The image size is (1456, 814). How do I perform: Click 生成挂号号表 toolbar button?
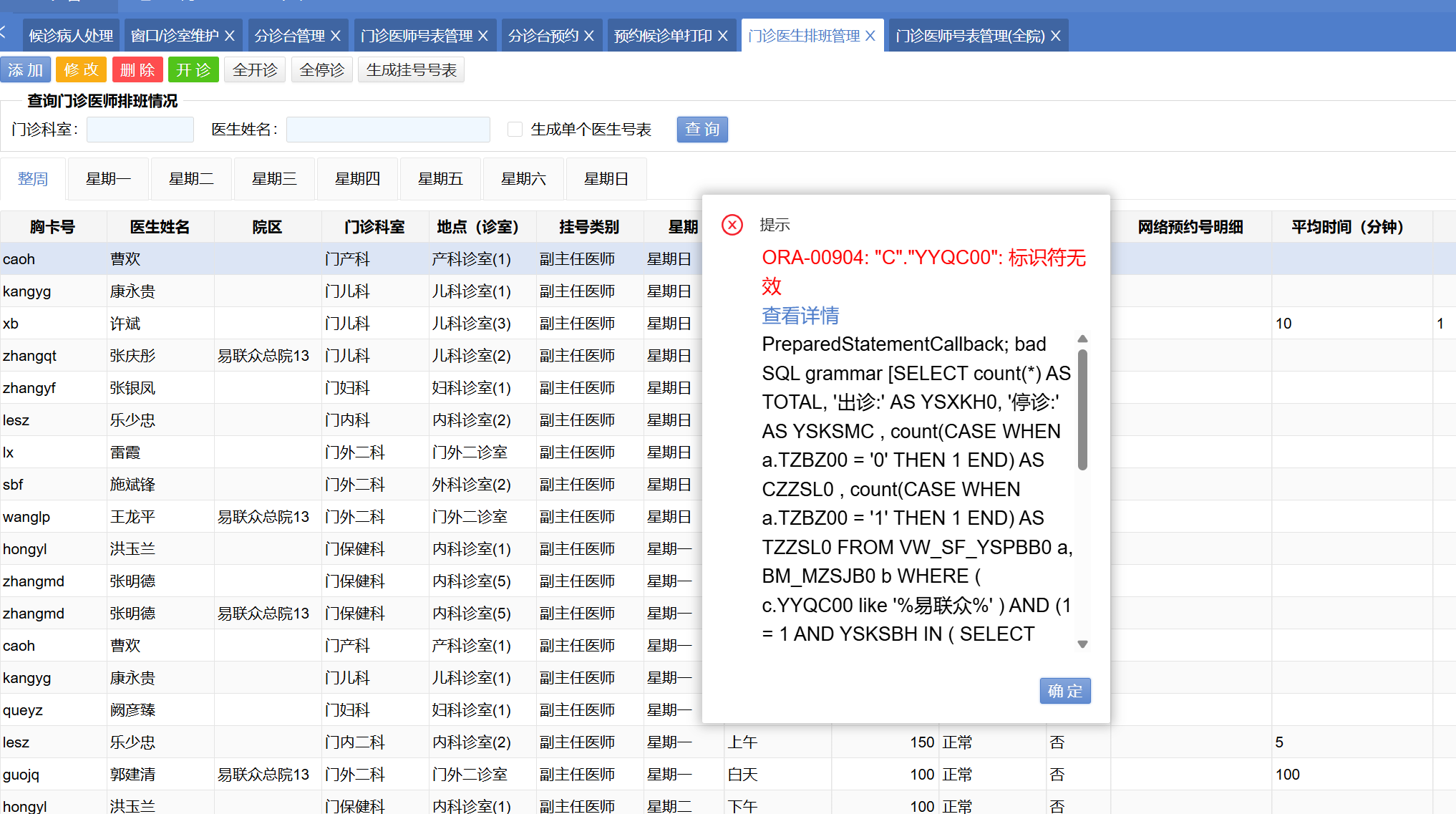click(x=411, y=70)
